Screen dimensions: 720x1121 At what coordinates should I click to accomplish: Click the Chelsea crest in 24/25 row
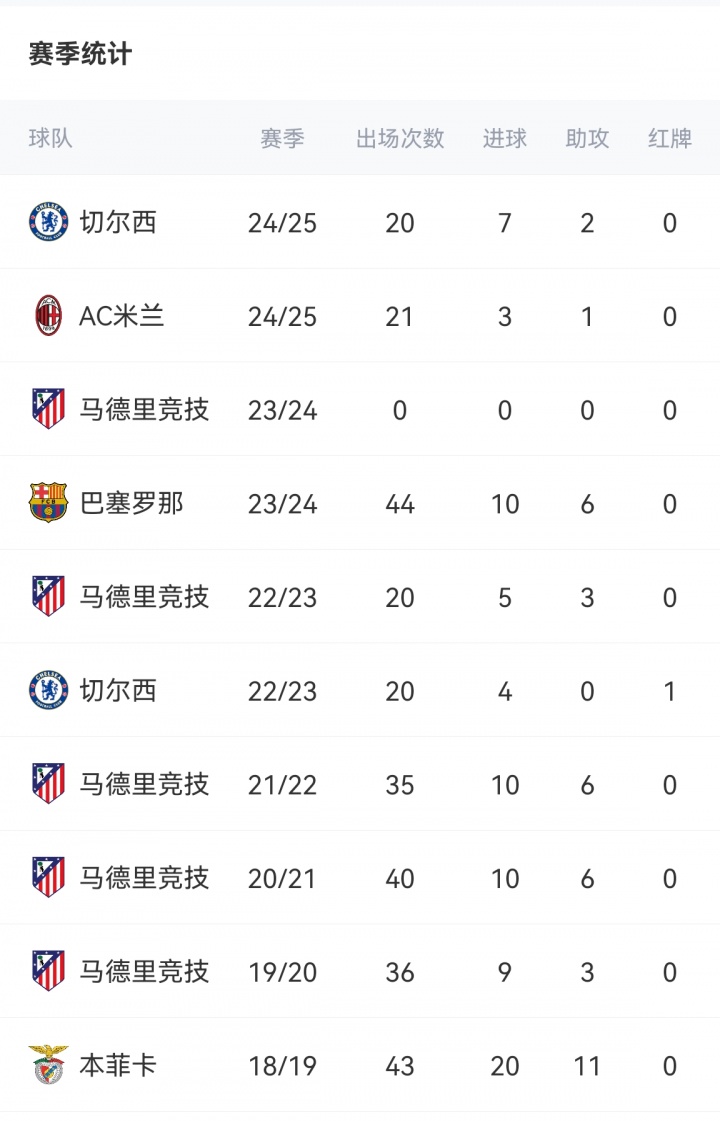point(48,222)
